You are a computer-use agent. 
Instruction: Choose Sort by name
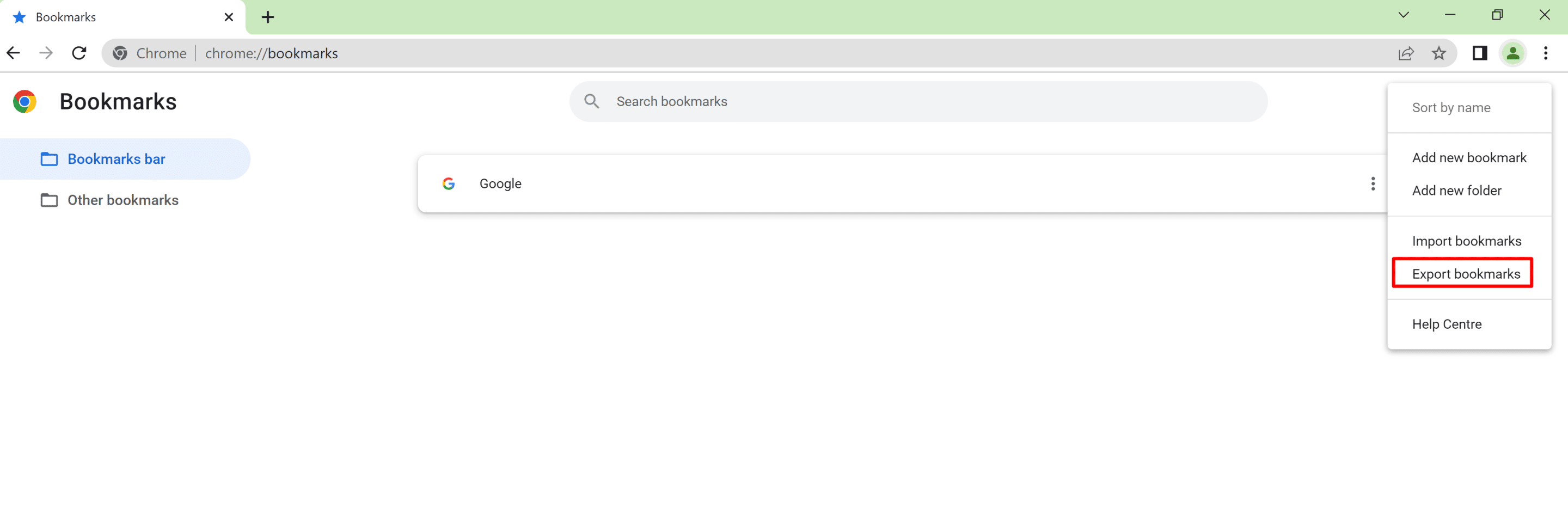1451,107
